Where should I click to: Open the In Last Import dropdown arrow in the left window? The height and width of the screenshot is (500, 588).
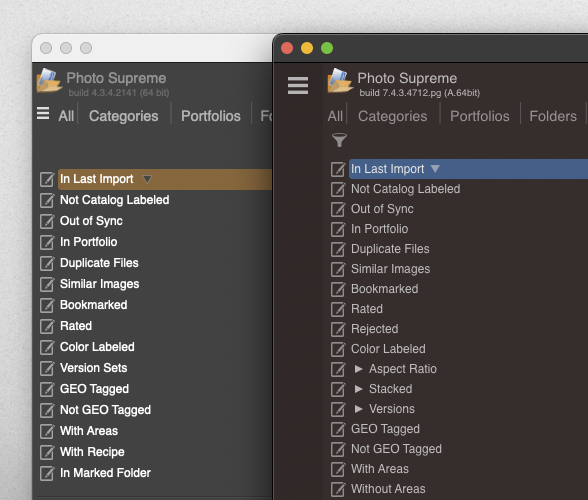[147, 179]
